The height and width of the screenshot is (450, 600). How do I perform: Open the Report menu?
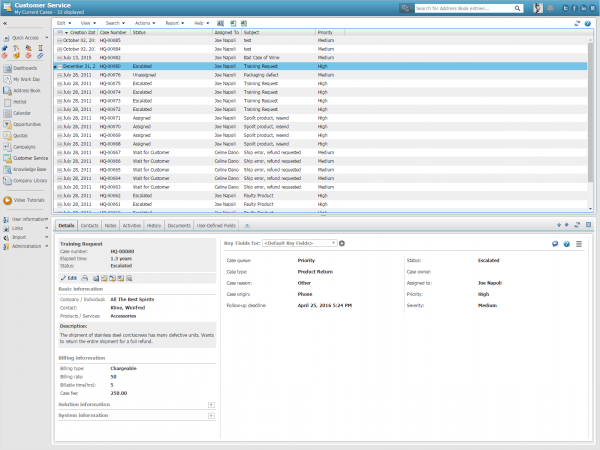point(174,23)
